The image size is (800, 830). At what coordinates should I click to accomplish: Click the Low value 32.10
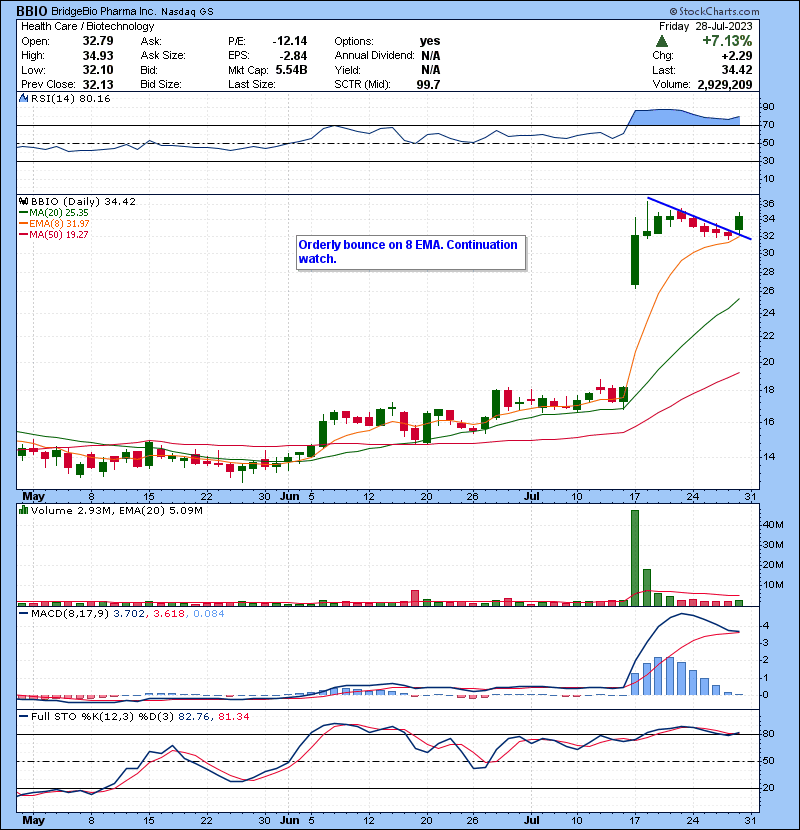[98, 70]
